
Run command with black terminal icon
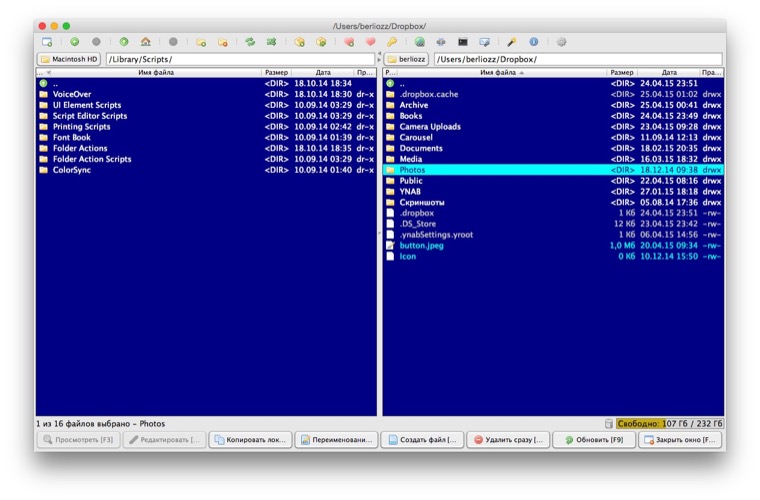(x=463, y=42)
